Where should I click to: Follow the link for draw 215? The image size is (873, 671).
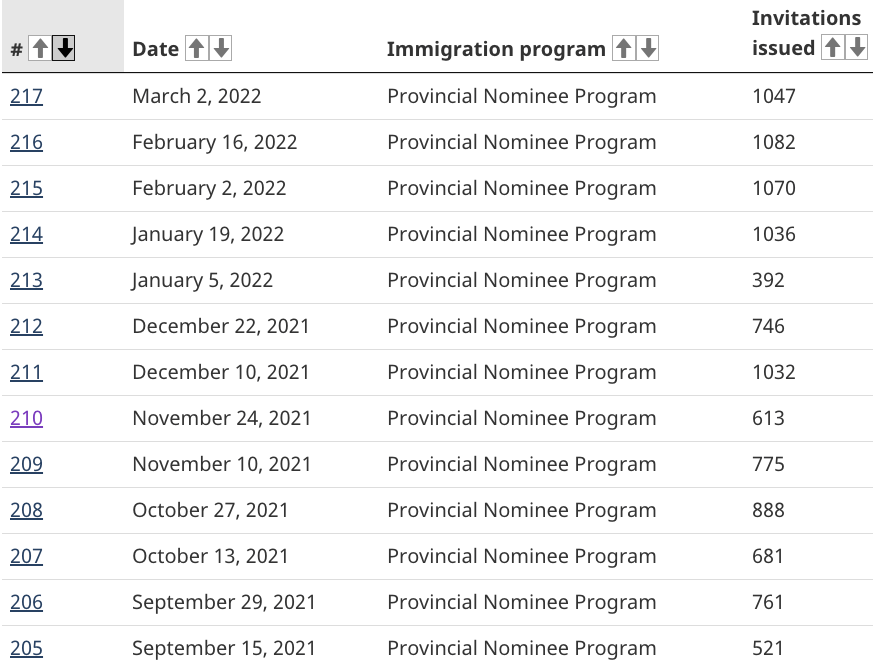click(26, 188)
